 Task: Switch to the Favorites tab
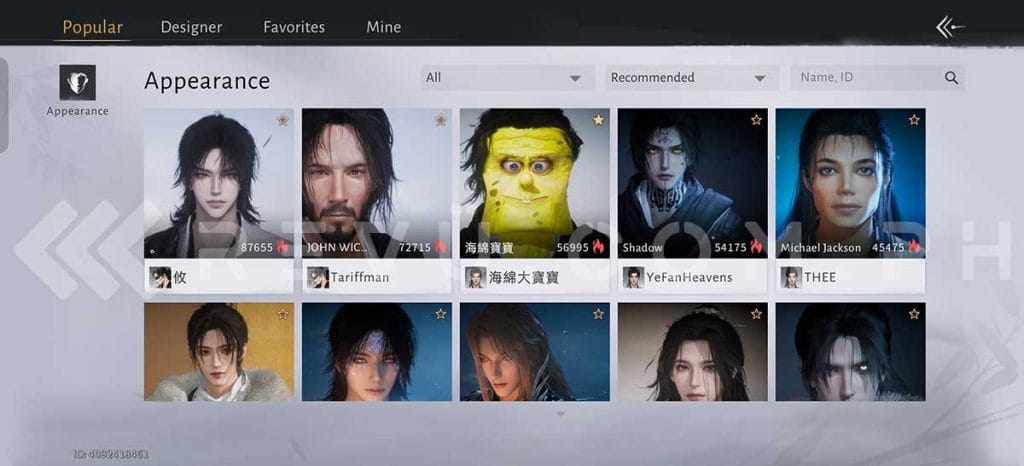point(294,27)
